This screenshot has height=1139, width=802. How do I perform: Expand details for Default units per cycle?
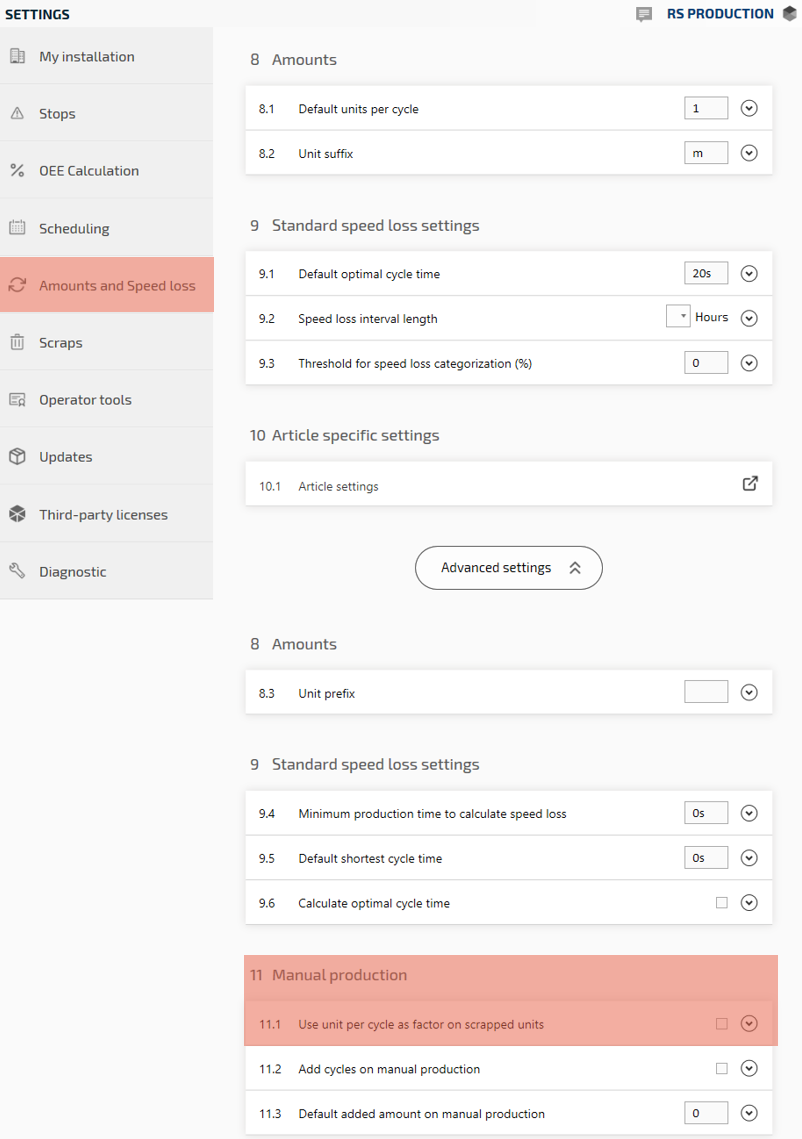coord(749,108)
